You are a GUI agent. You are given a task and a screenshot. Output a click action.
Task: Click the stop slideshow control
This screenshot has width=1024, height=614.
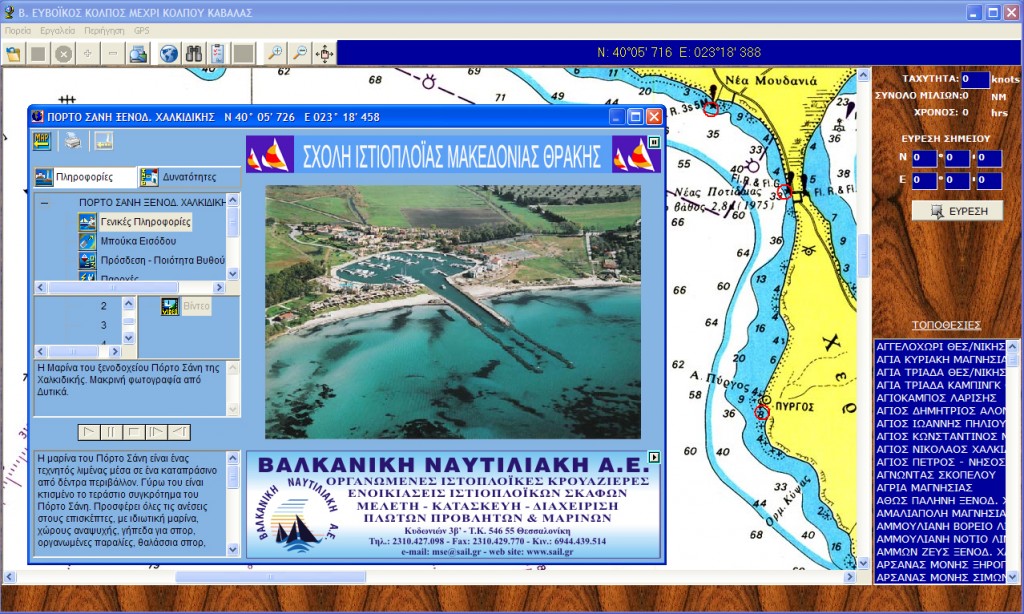[x=133, y=432]
